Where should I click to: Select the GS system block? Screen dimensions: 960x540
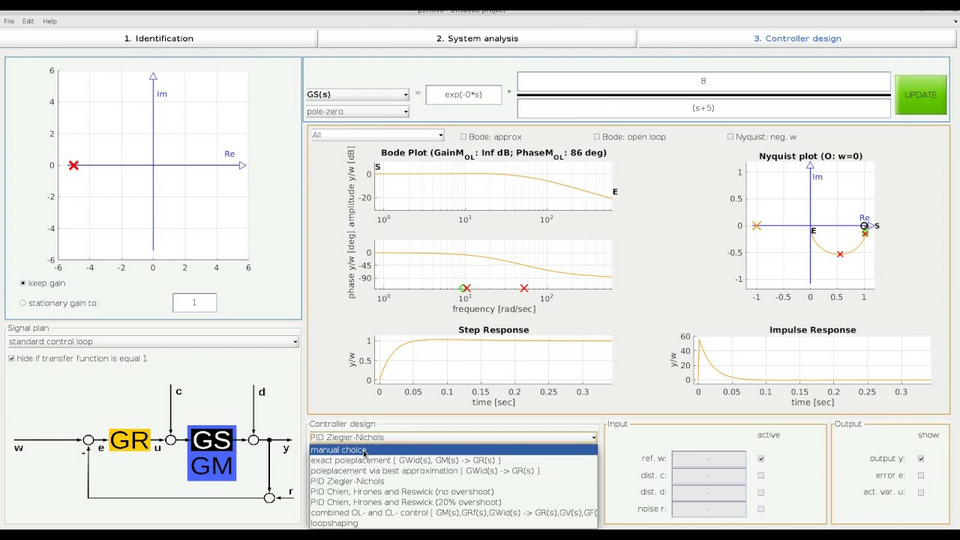(212, 440)
